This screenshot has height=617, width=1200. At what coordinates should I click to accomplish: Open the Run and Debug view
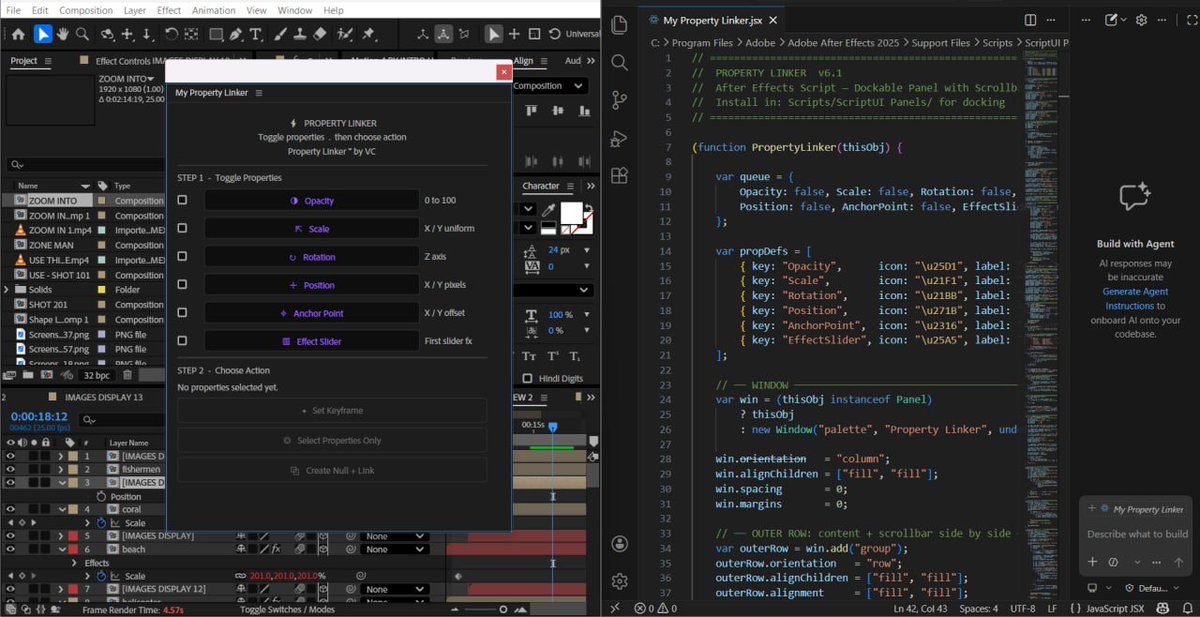(619, 138)
